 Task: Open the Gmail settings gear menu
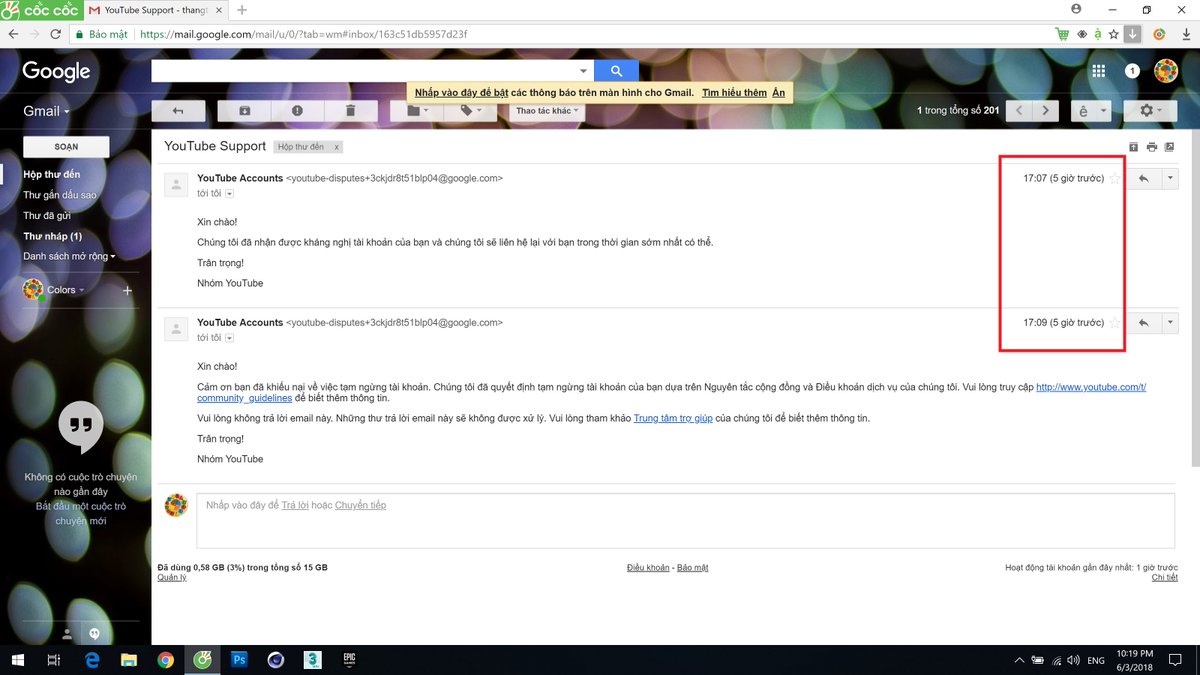1151,111
